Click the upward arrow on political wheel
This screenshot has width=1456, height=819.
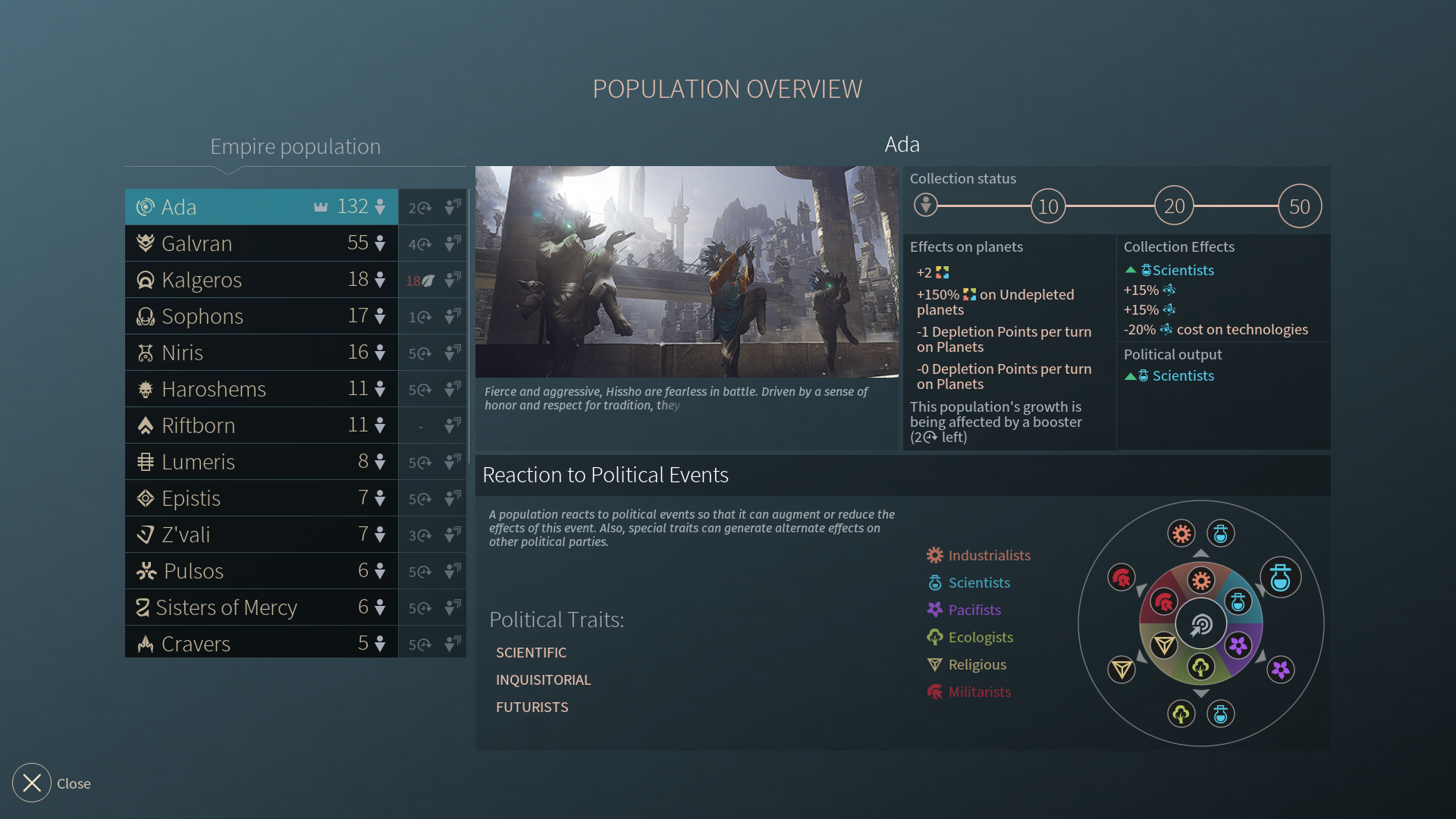1200,554
